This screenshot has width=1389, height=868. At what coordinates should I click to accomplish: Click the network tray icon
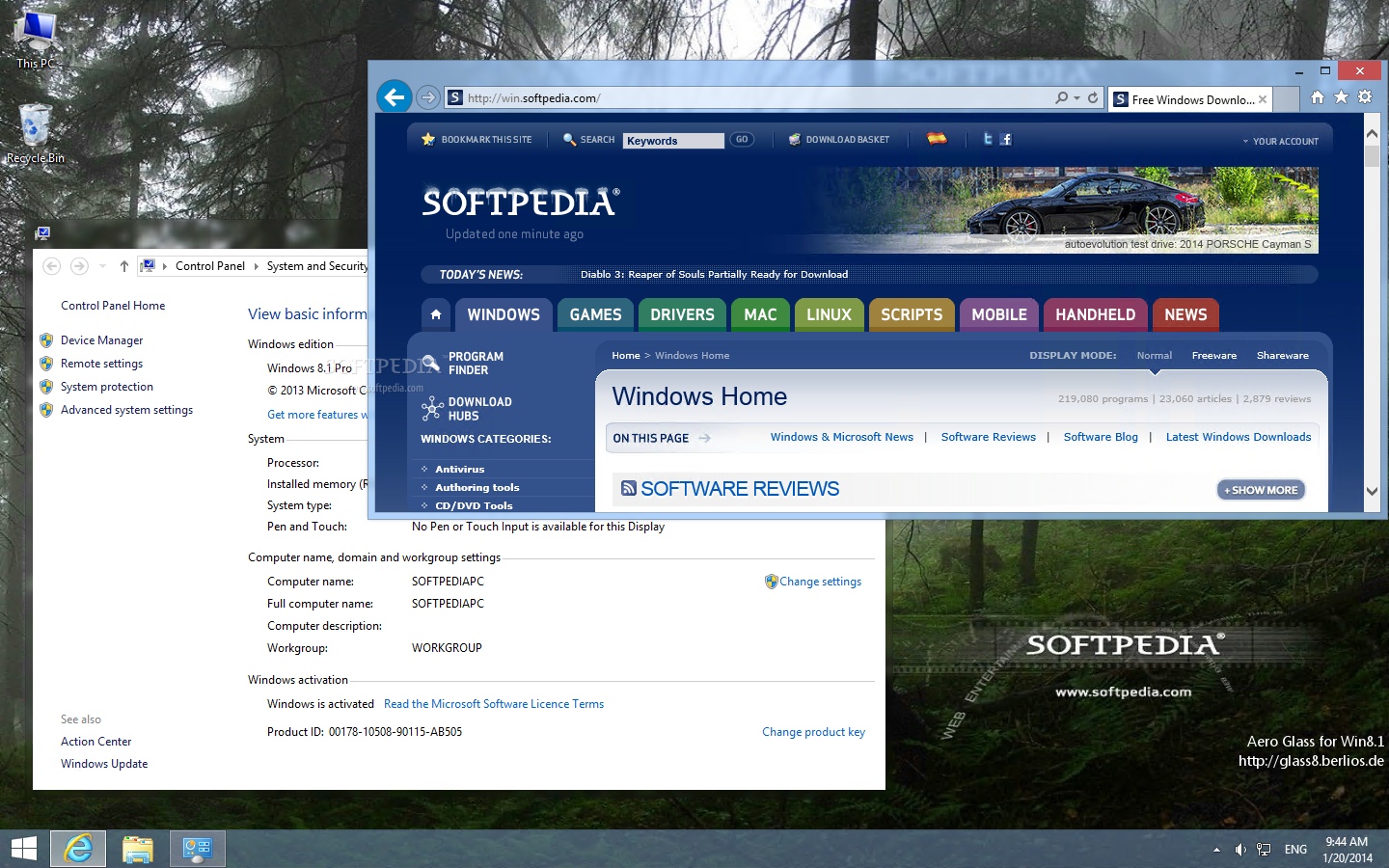tap(1264, 850)
